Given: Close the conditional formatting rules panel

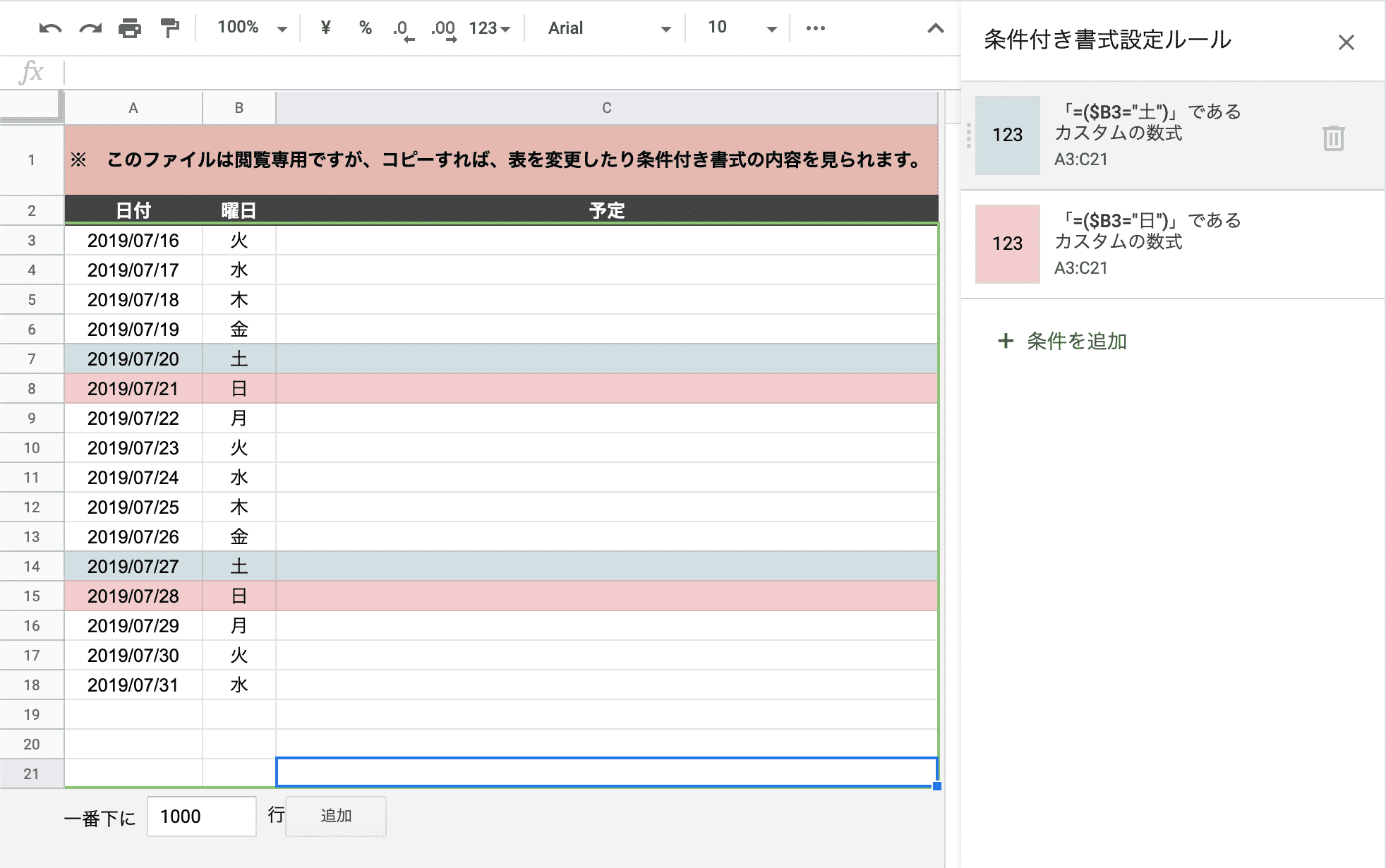Looking at the screenshot, I should click(x=1346, y=42).
